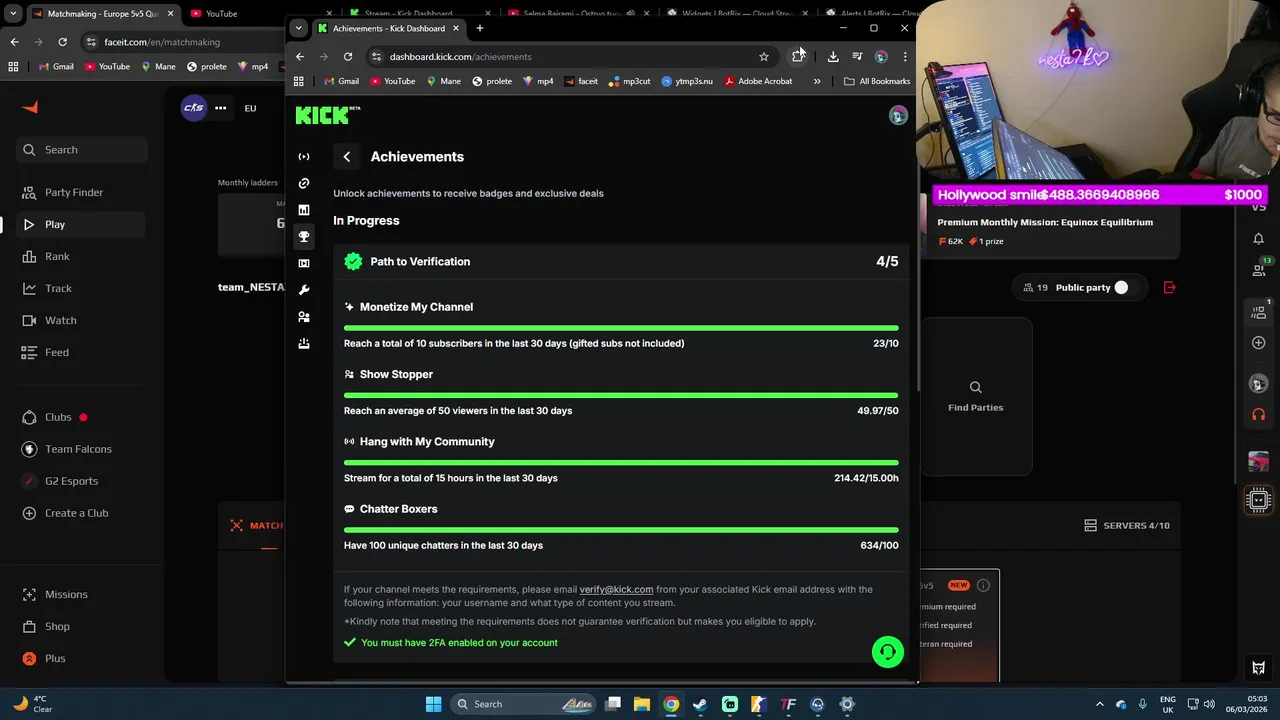Open Chrome tab search dropdown arrow
The width and height of the screenshot is (1280, 720).
tap(299, 28)
